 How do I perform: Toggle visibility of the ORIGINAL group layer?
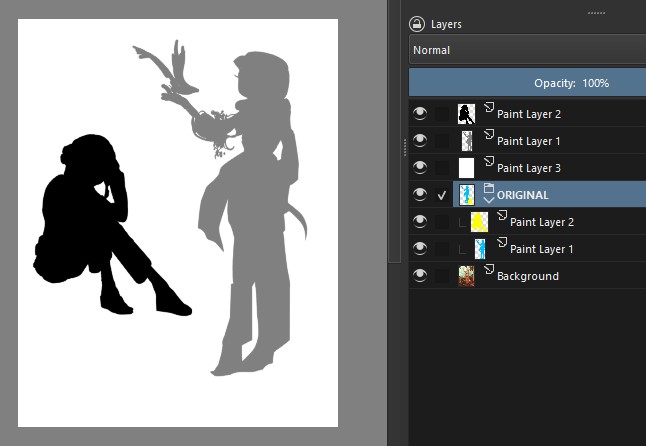pyautogui.click(x=419, y=195)
